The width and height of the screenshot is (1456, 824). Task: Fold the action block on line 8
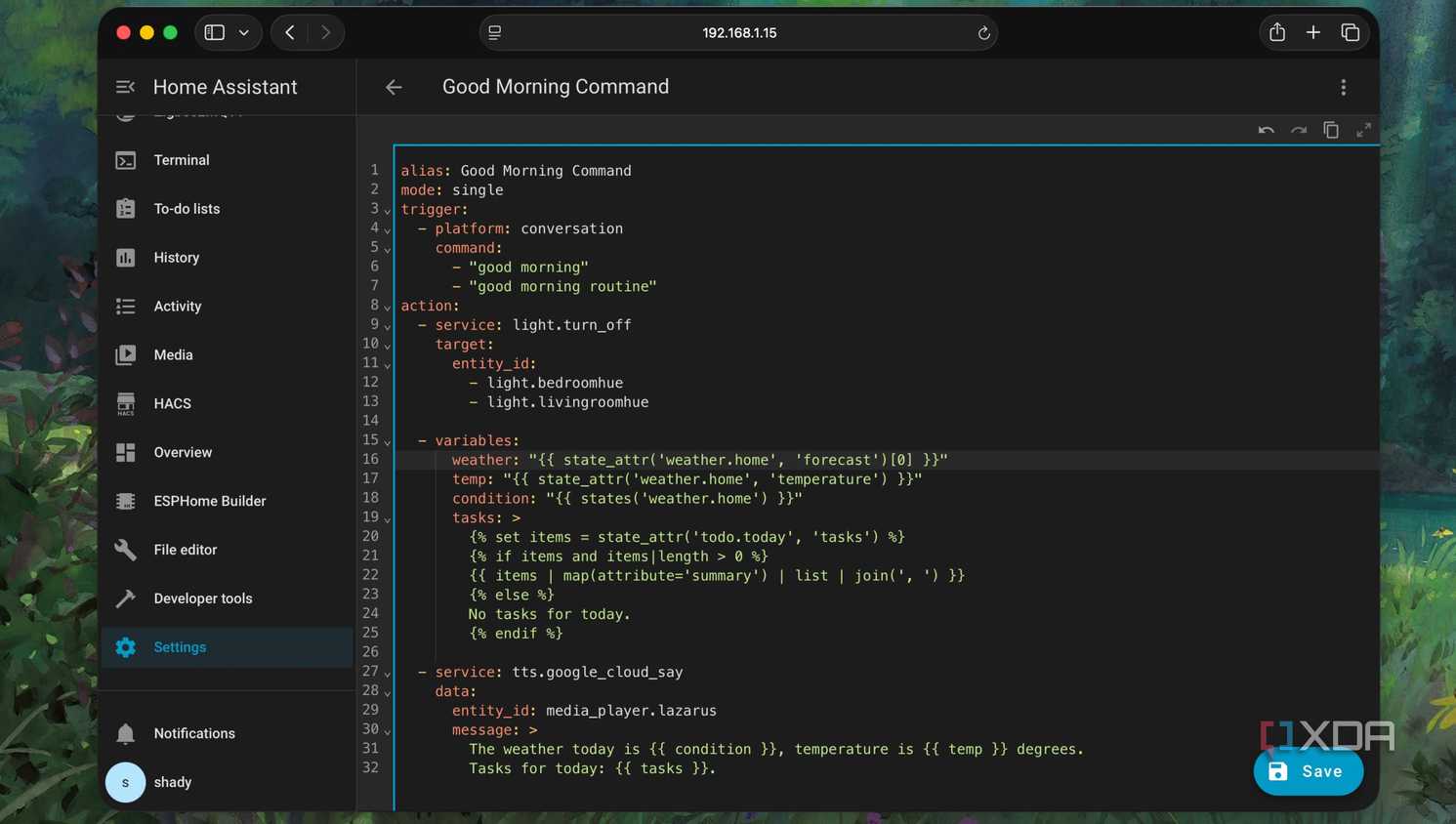pyautogui.click(x=388, y=308)
